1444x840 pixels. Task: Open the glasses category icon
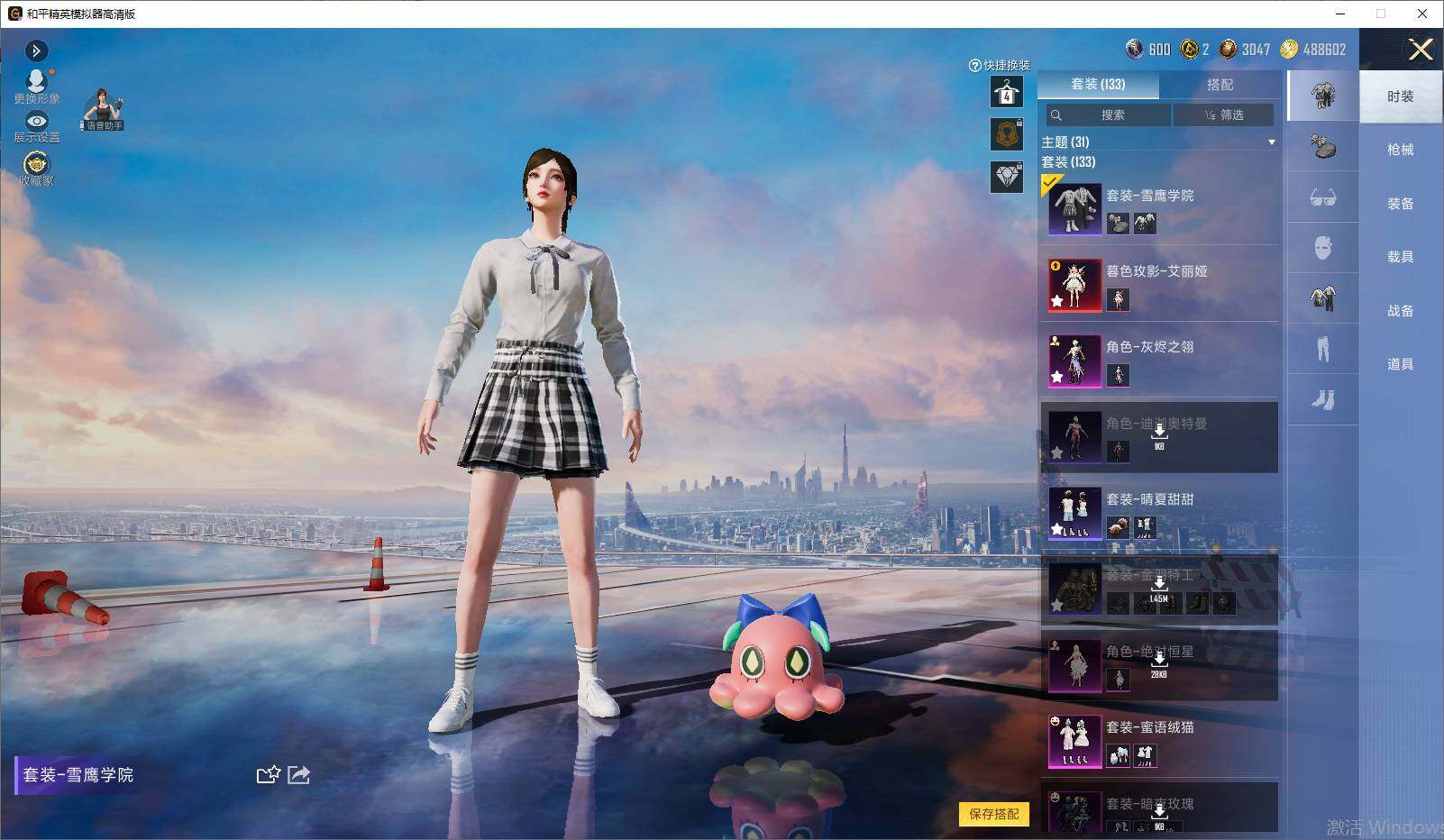point(1322,197)
